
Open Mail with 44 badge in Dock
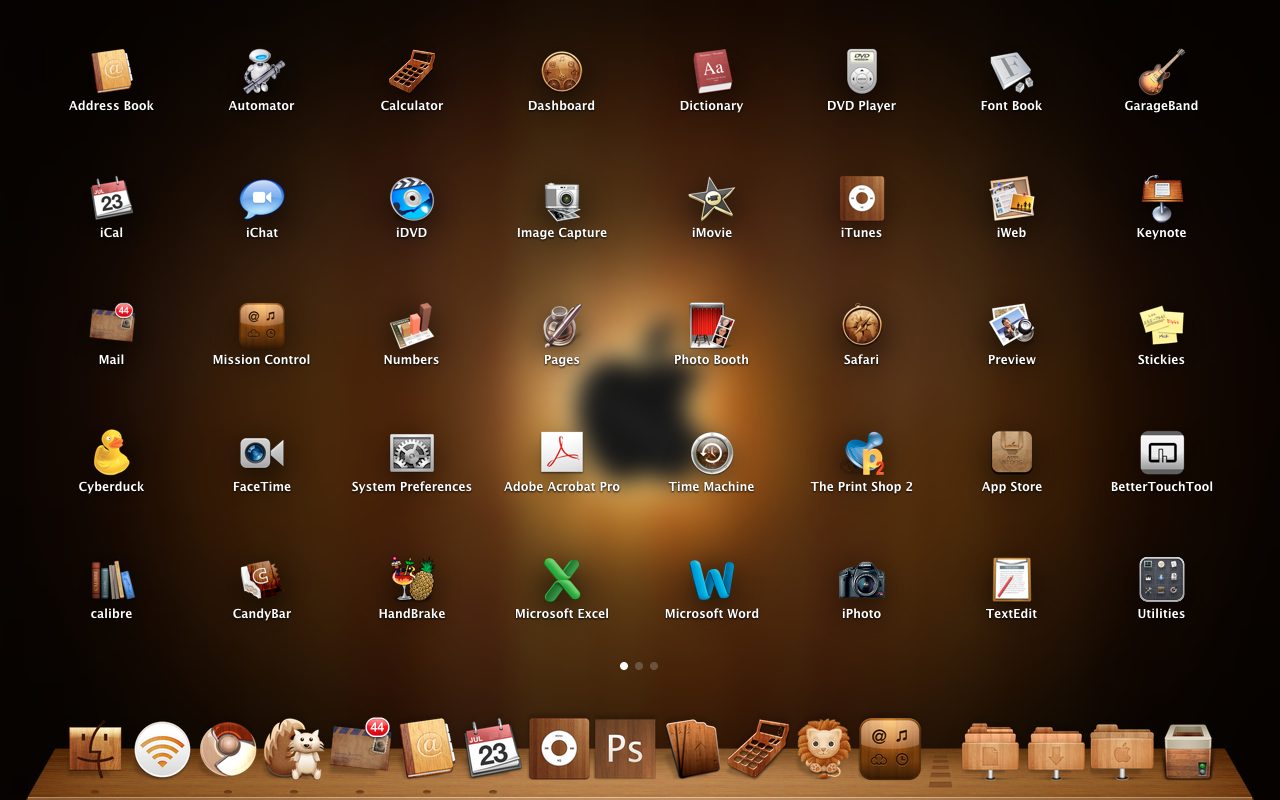pos(361,747)
